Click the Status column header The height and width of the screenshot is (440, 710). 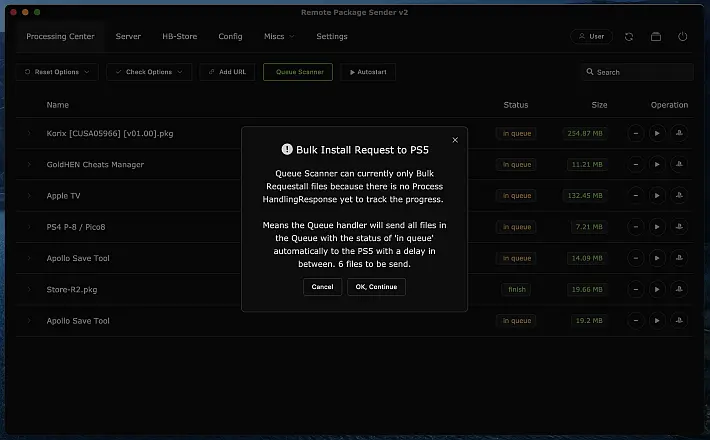(x=516, y=105)
